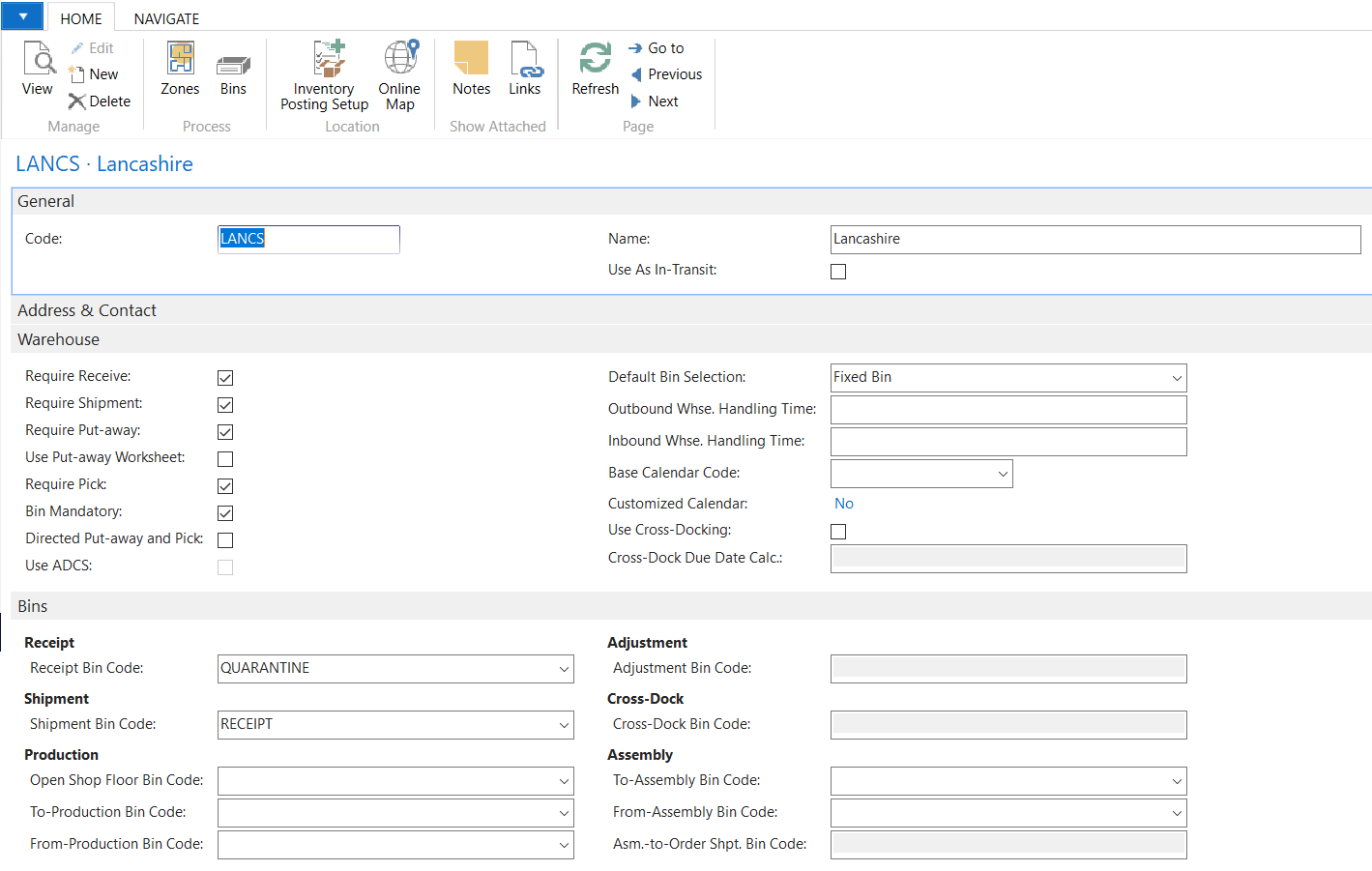
Task: Click the Customized Calendar 'No' link
Action: coord(844,504)
